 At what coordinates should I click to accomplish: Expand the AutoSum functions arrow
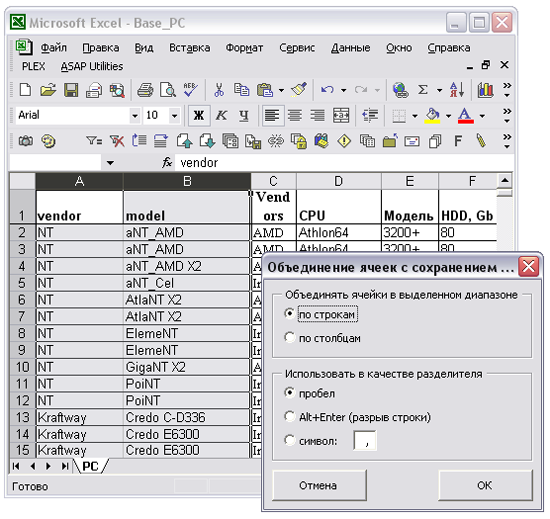(x=440, y=90)
